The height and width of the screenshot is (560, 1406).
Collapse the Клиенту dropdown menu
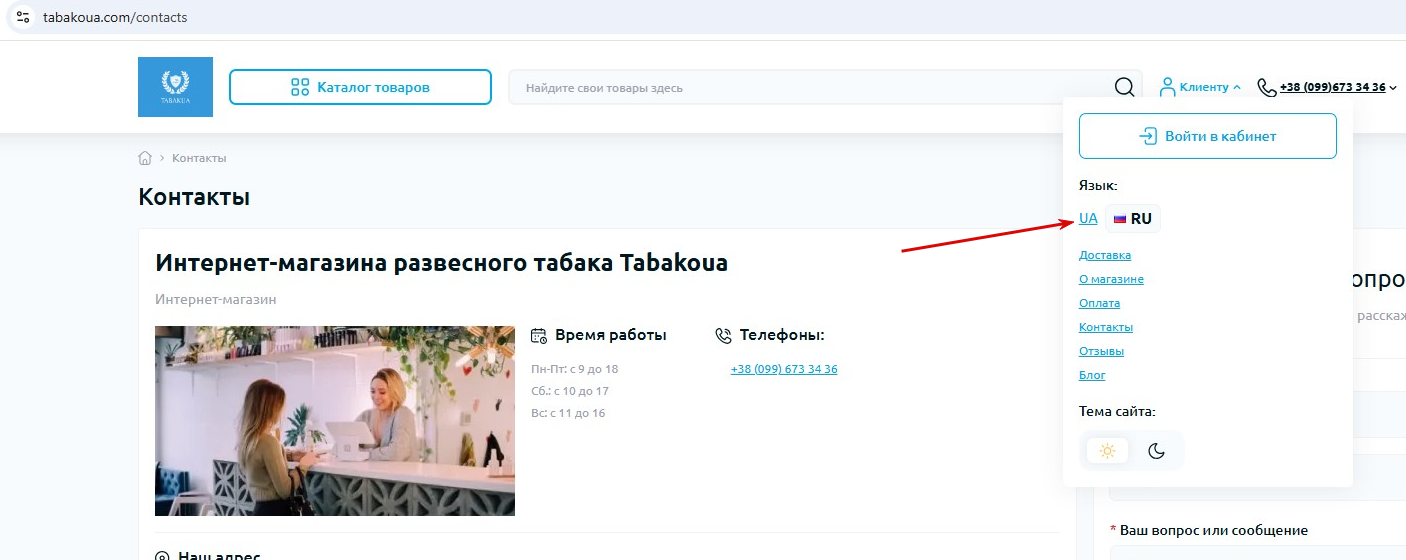(x=1200, y=87)
